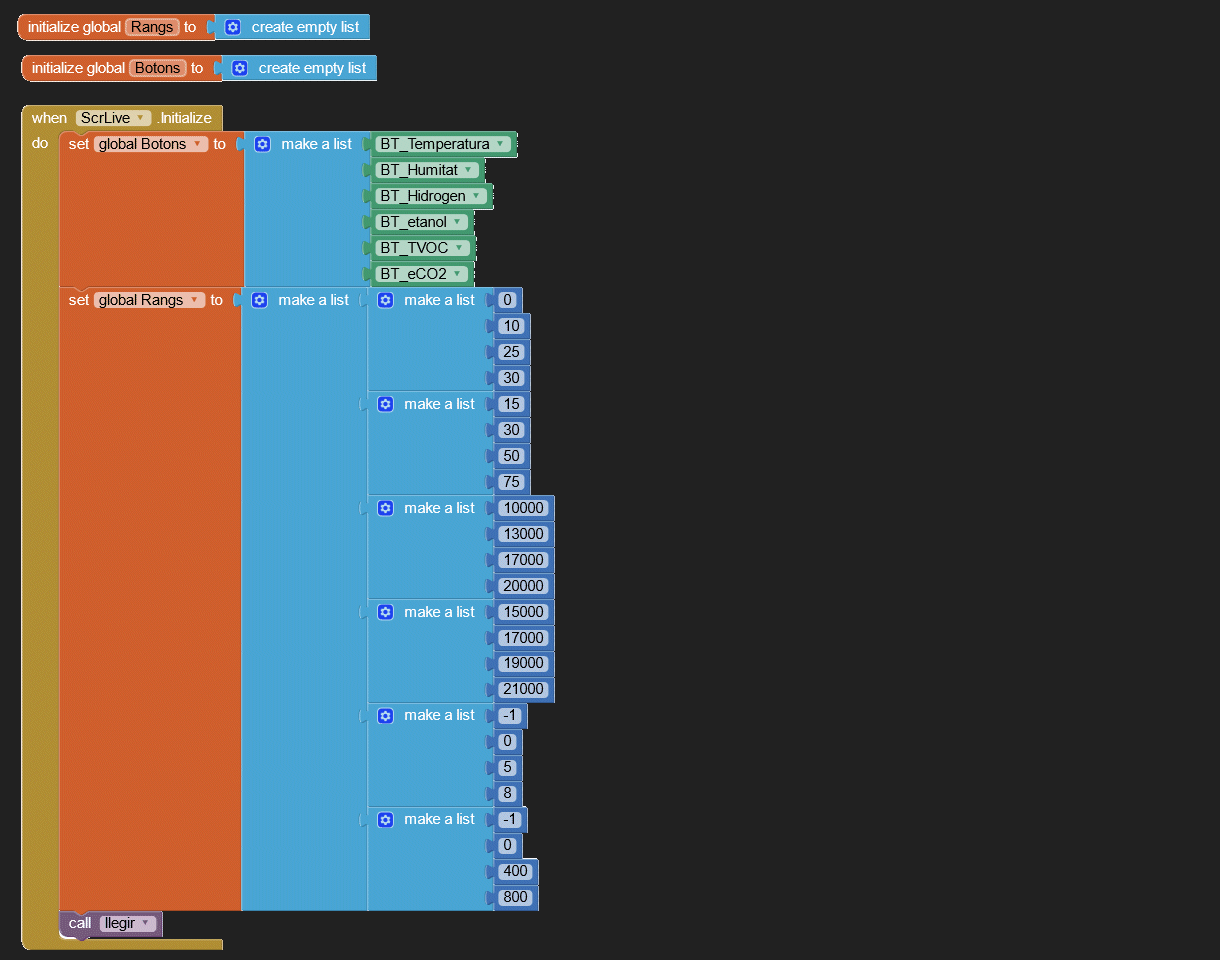Viewport: 1220px width, 960px height.
Task: Open the BT_Temperatura component dropdown
Action: point(500,144)
